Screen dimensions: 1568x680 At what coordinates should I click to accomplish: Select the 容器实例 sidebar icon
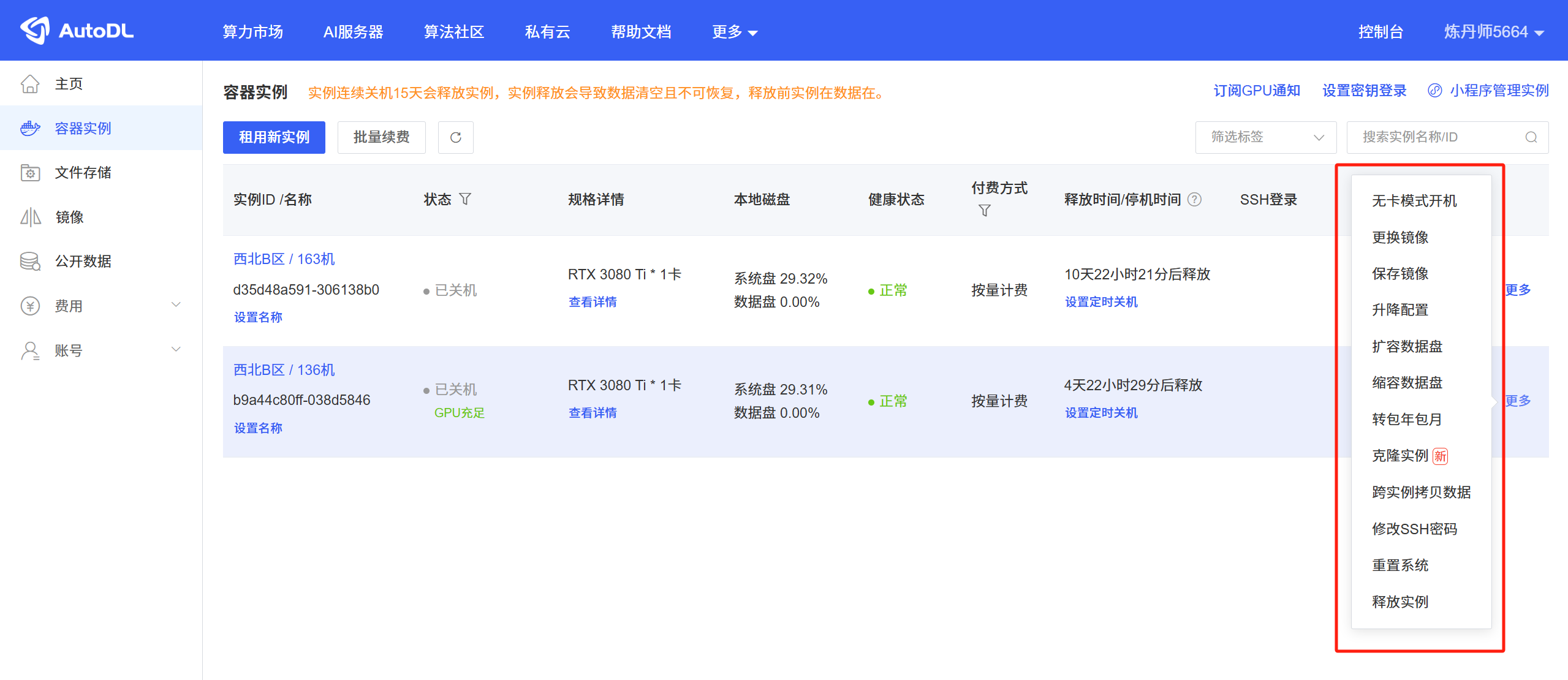30,128
